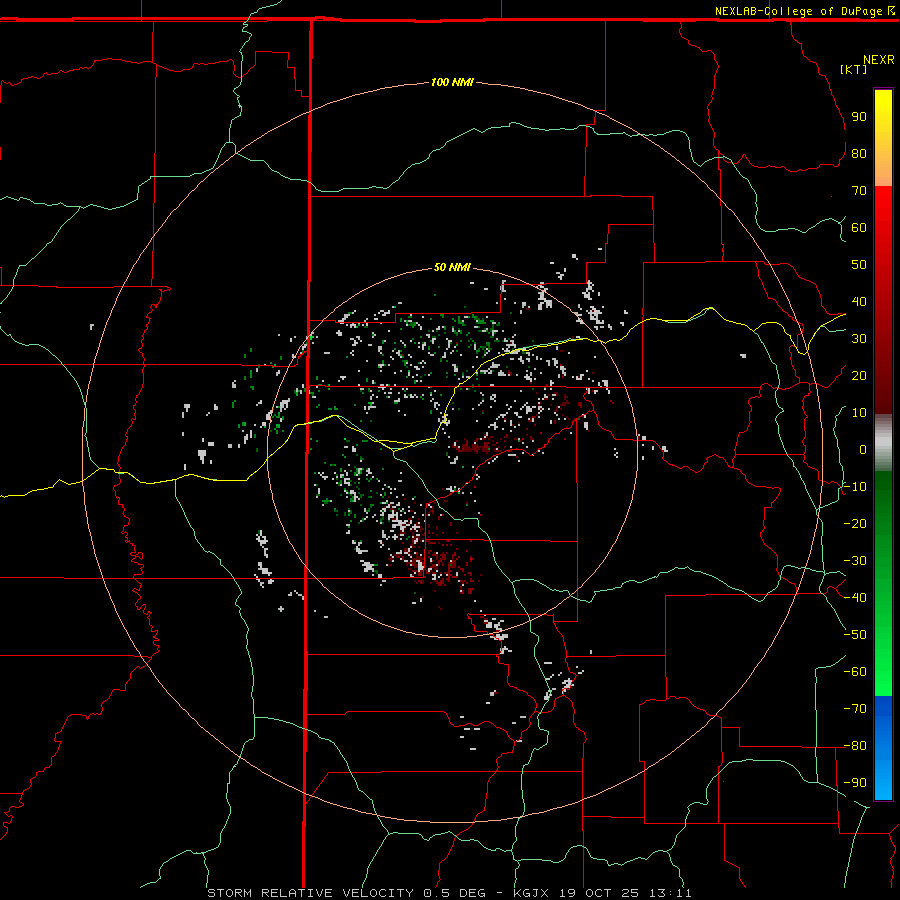Image resolution: width=900 pixels, height=900 pixels.
Task: Click the -60 value on the velocity scale
Action: [x=855, y=672]
